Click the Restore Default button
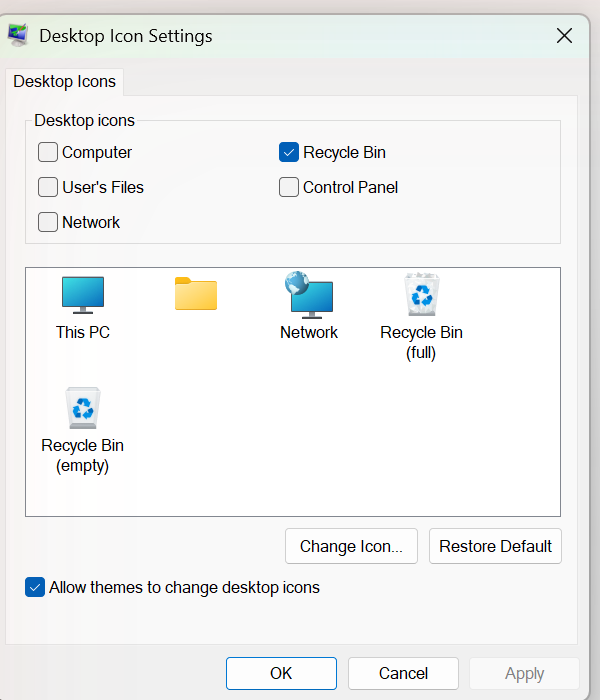Screen dimensions: 600x700 [x=495, y=546]
